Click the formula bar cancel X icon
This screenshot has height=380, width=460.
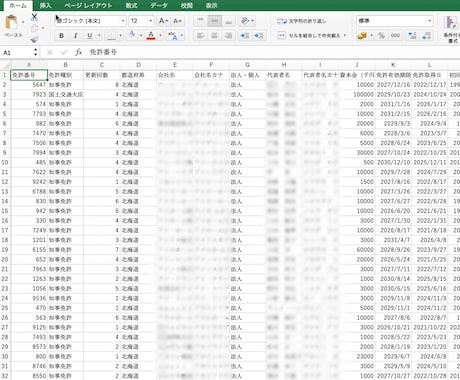tap(50, 52)
